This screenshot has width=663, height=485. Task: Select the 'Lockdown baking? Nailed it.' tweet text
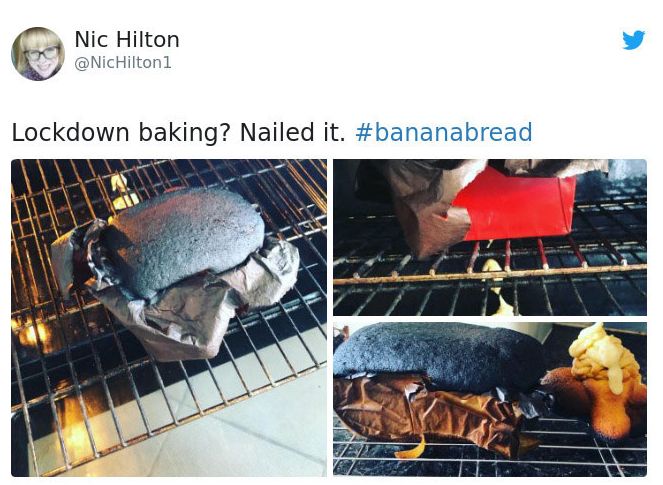[178, 132]
